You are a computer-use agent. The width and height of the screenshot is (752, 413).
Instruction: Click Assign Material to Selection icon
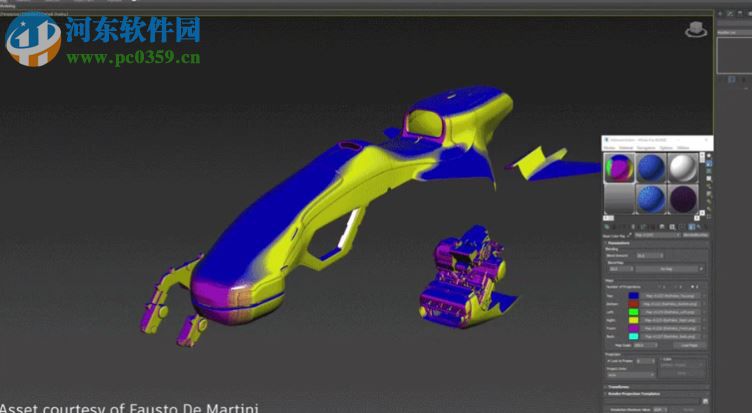(x=625, y=227)
